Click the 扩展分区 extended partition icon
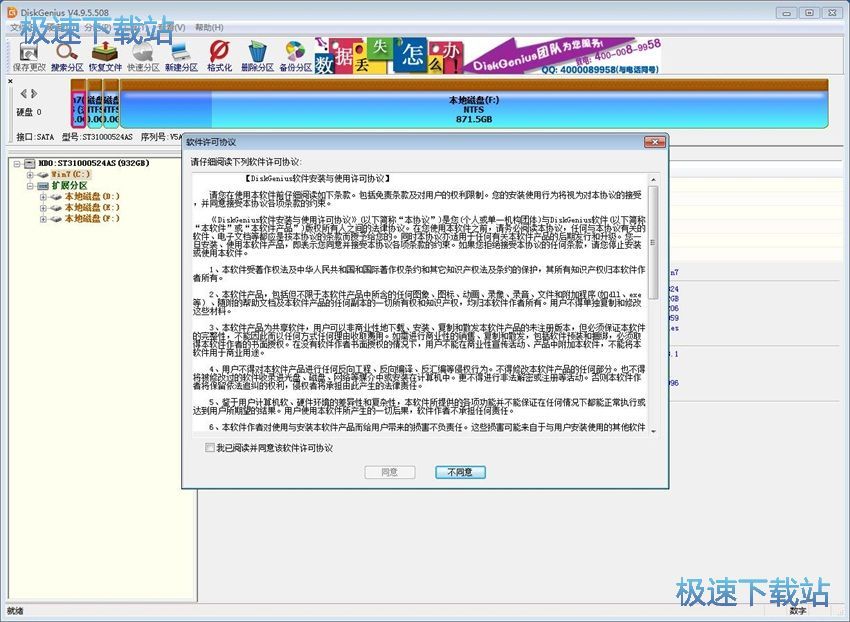 click(43, 186)
